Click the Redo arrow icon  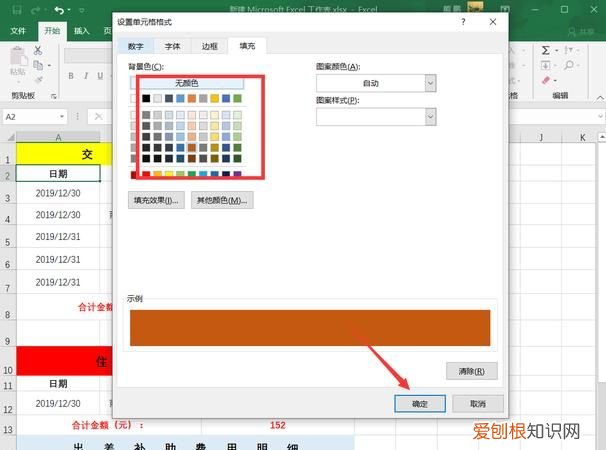pyautogui.click(x=36, y=10)
